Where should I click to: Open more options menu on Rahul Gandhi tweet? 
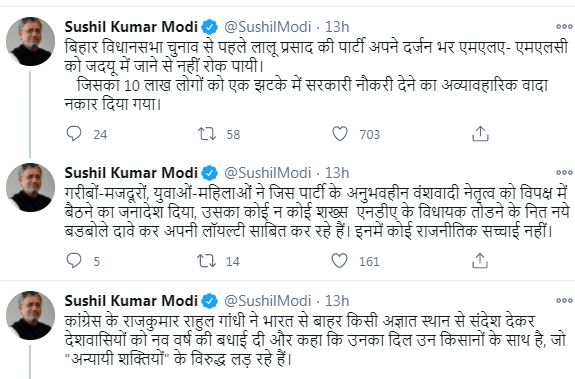click(564, 300)
